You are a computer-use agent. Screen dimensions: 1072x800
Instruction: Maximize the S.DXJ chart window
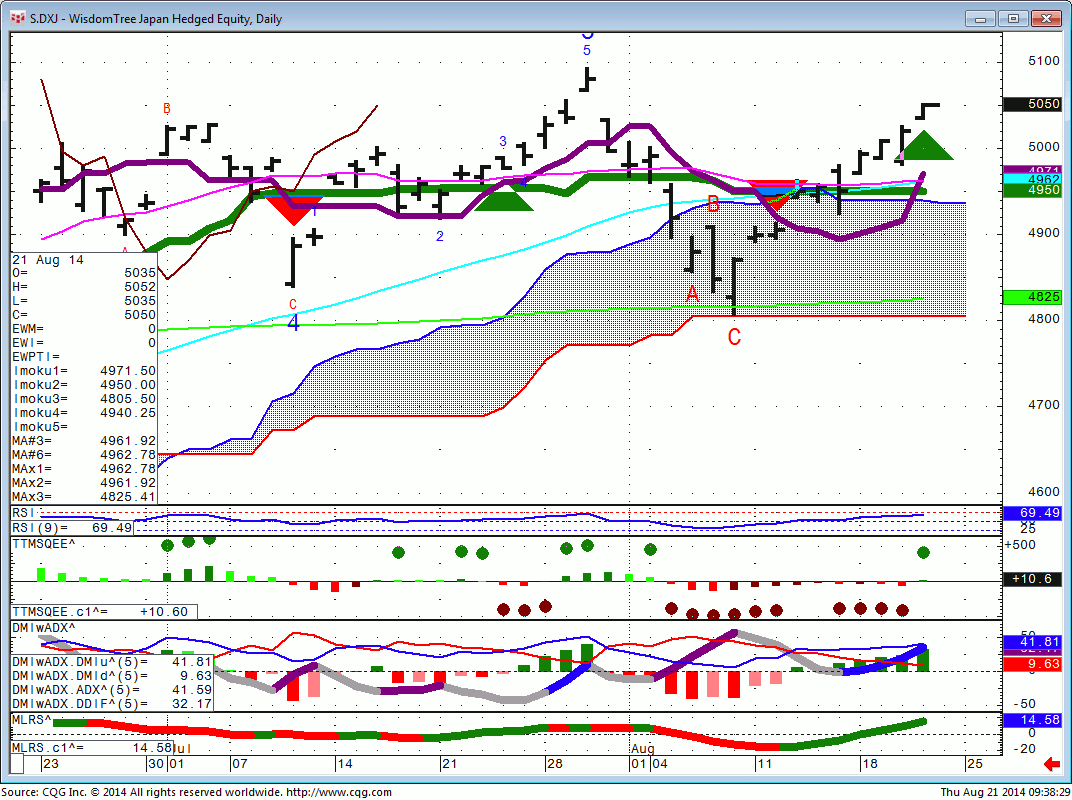[x=1013, y=18]
